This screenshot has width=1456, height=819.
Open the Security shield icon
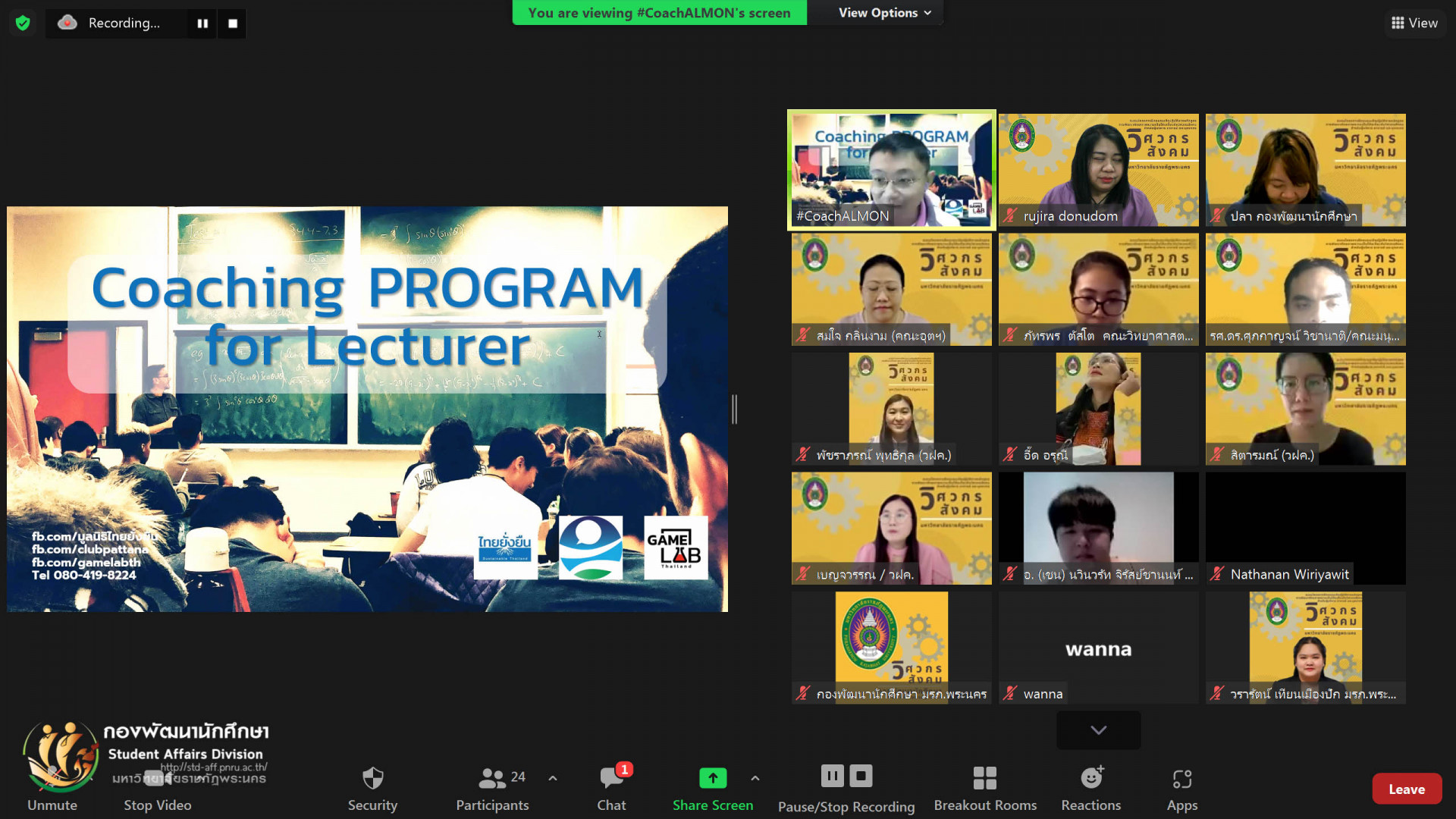click(372, 779)
